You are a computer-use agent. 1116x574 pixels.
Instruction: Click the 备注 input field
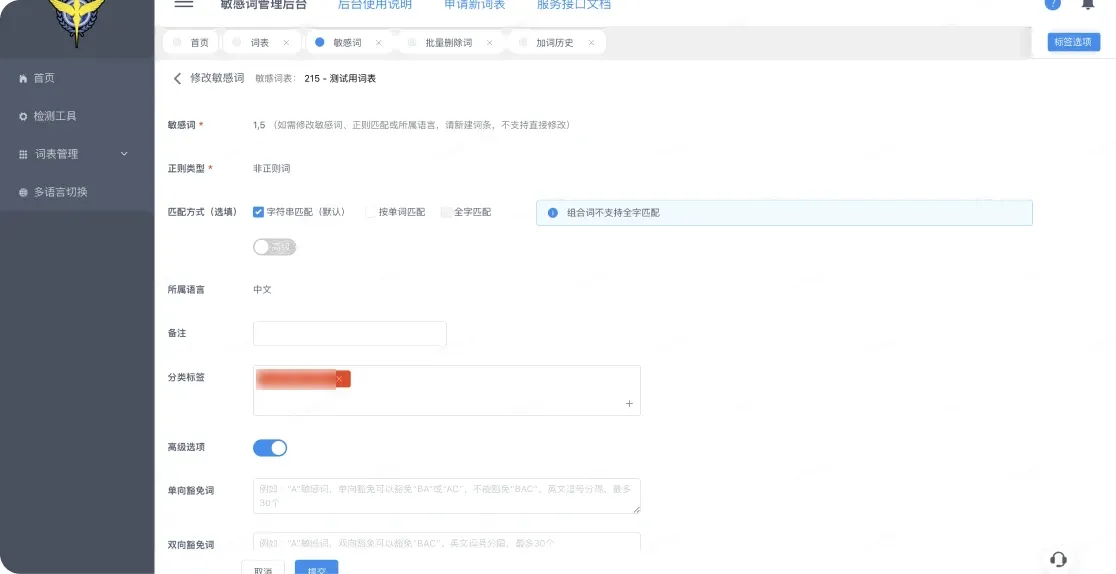click(349, 334)
